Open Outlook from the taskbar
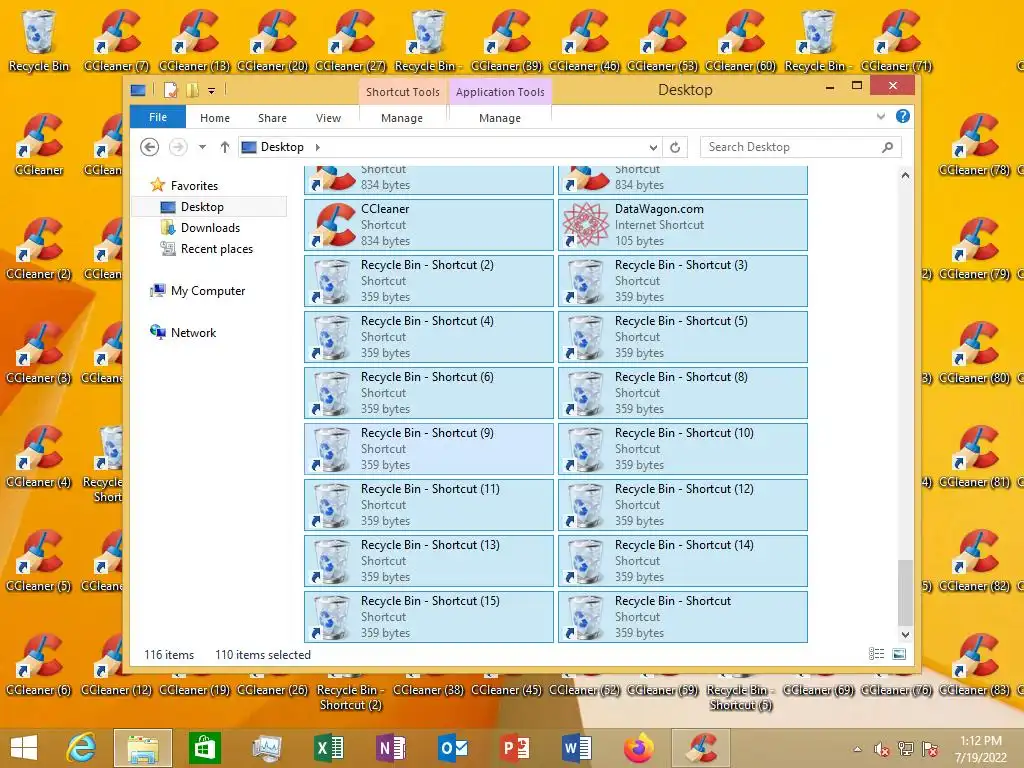Viewport: 1024px width, 768px height. (453, 748)
